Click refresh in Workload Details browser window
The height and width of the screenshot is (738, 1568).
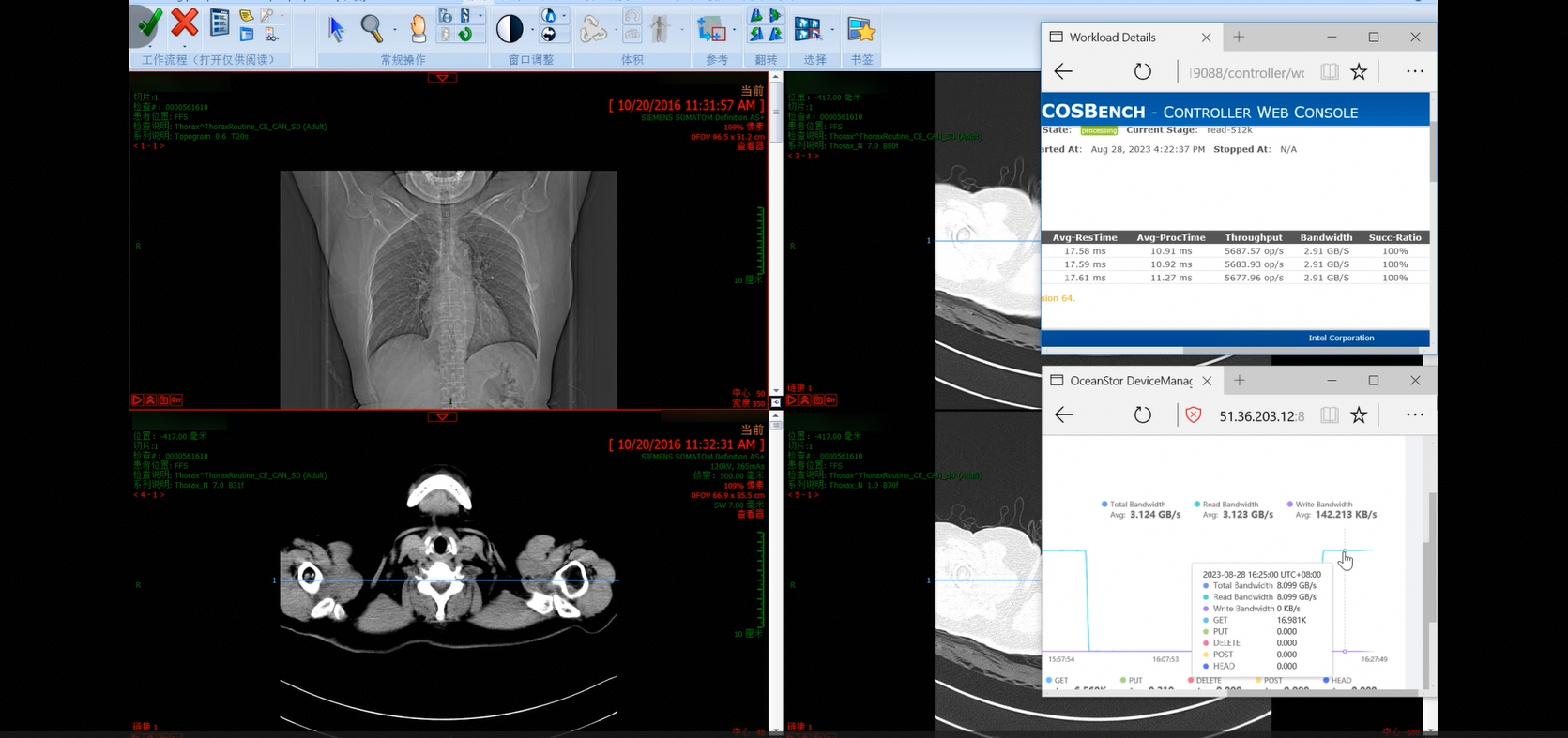point(1142,71)
